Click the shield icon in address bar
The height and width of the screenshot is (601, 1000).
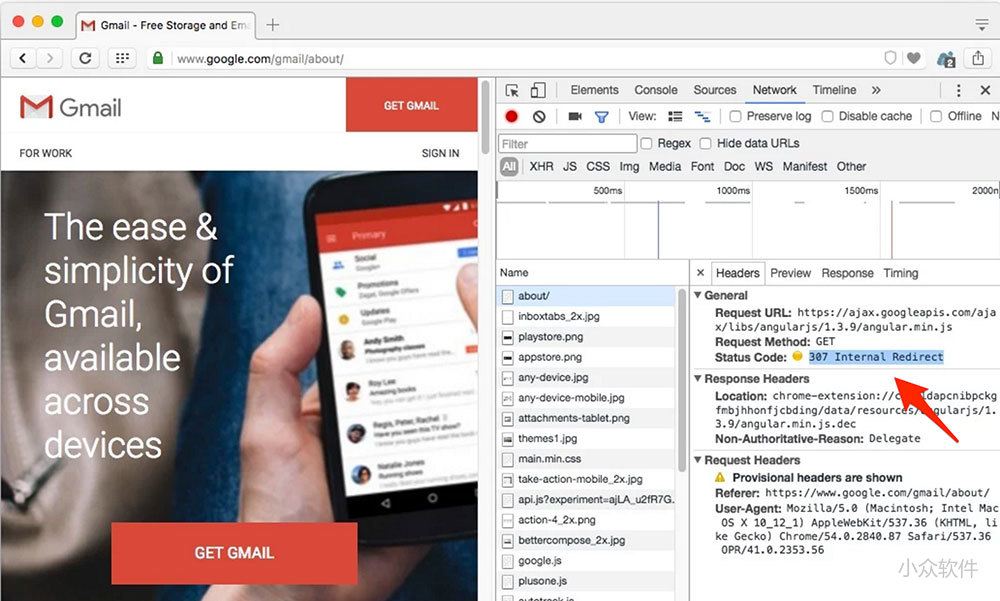890,58
